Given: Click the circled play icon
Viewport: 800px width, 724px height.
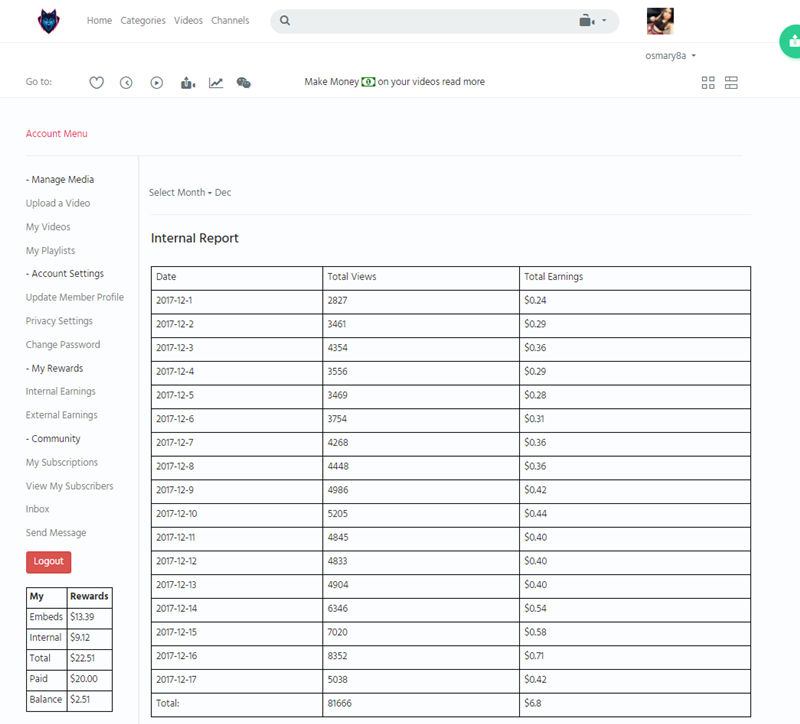Looking at the screenshot, I should tap(157, 83).
